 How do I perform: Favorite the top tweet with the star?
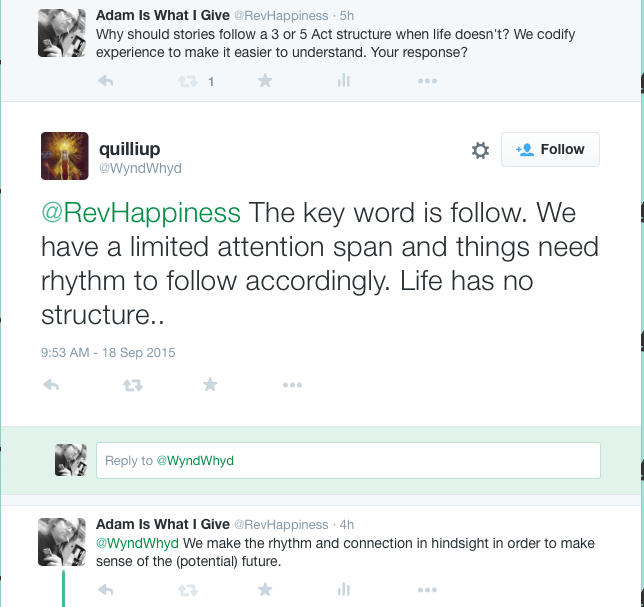coord(265,81)
